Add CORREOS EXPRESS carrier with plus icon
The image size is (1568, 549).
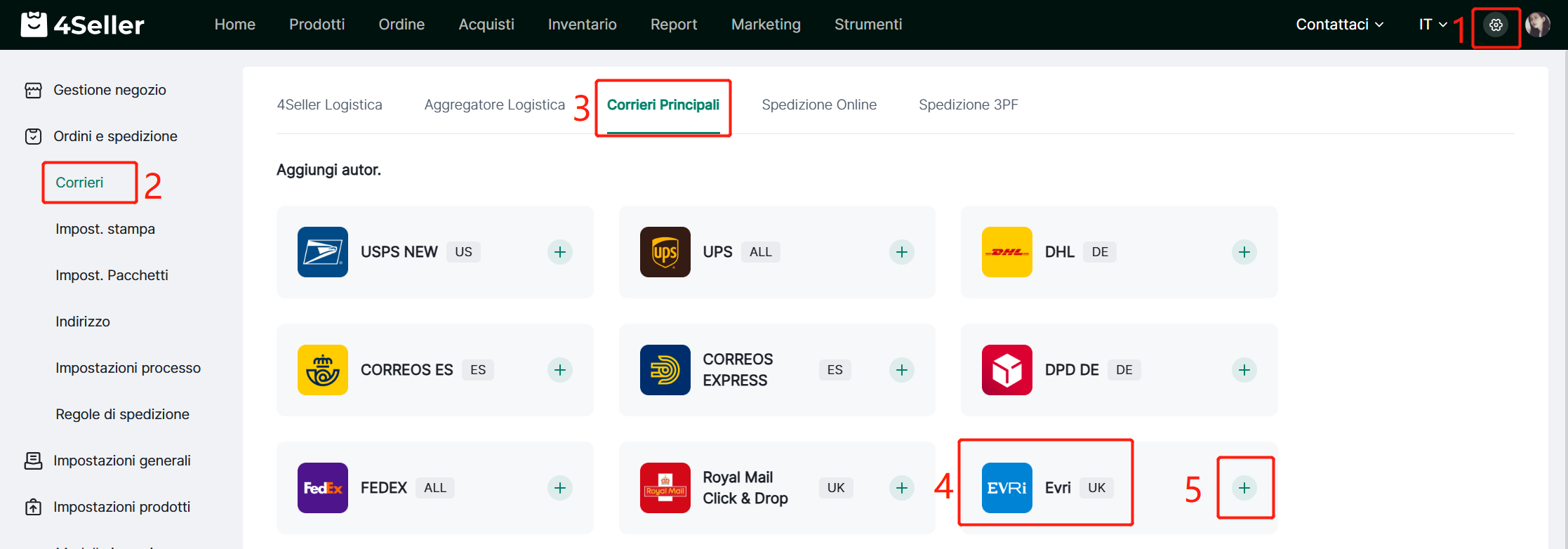pyautogui.click(x=902, y=370)
